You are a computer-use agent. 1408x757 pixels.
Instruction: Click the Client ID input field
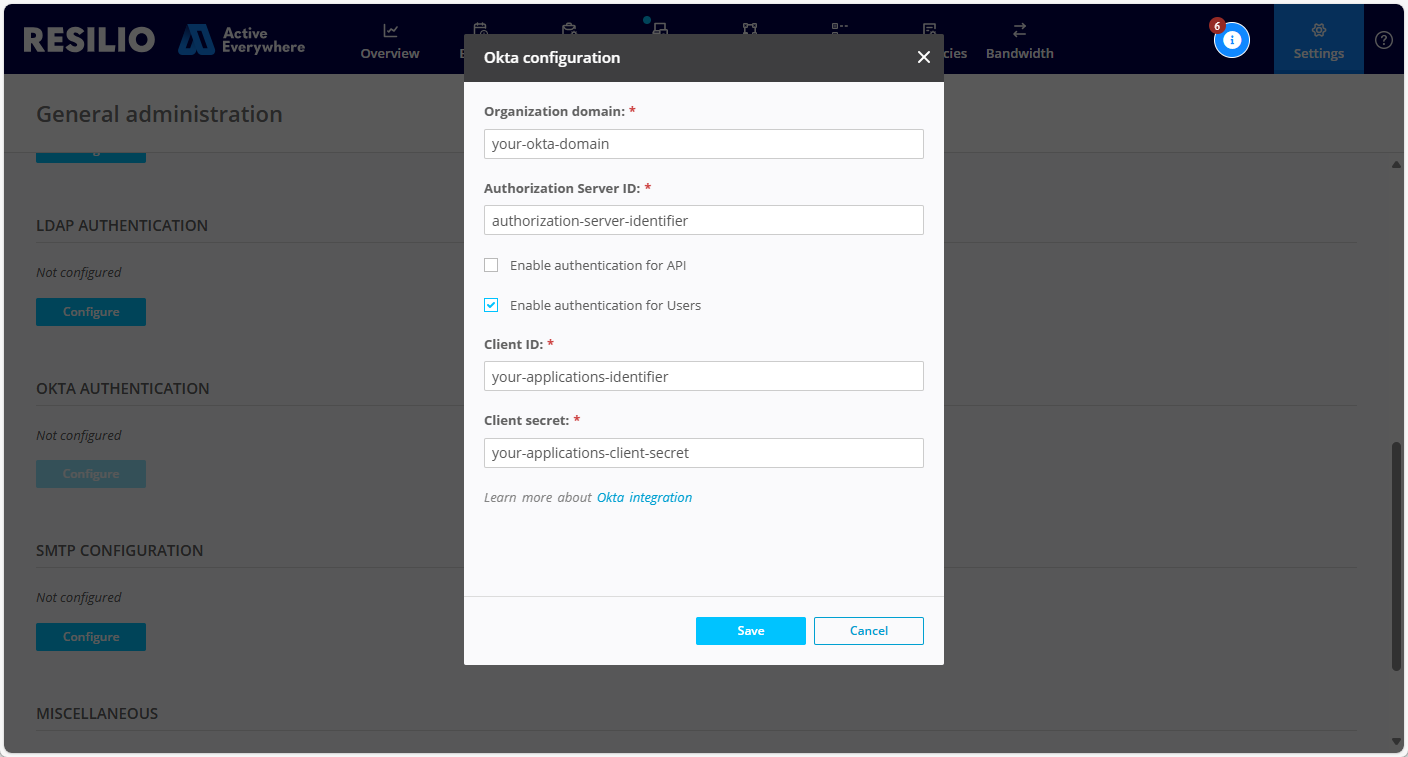pyautogui.click(x=703, y=377)
